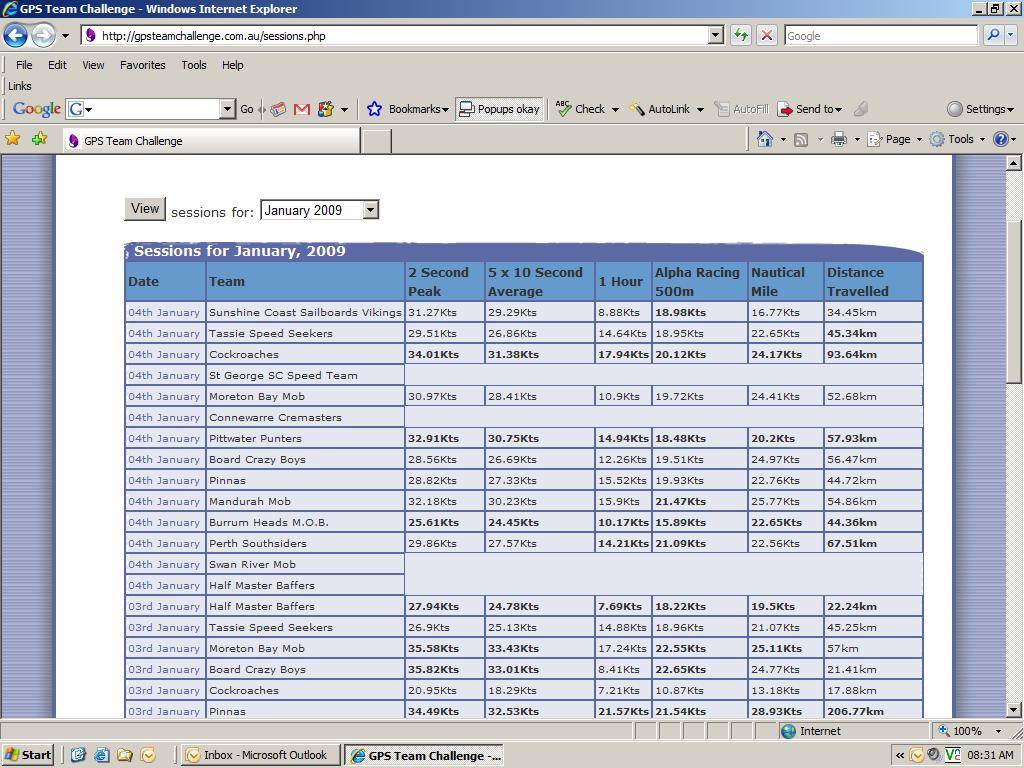1024x768 pixels.
Task: Click the Add to Favorites icon
Action: [39, 140]
